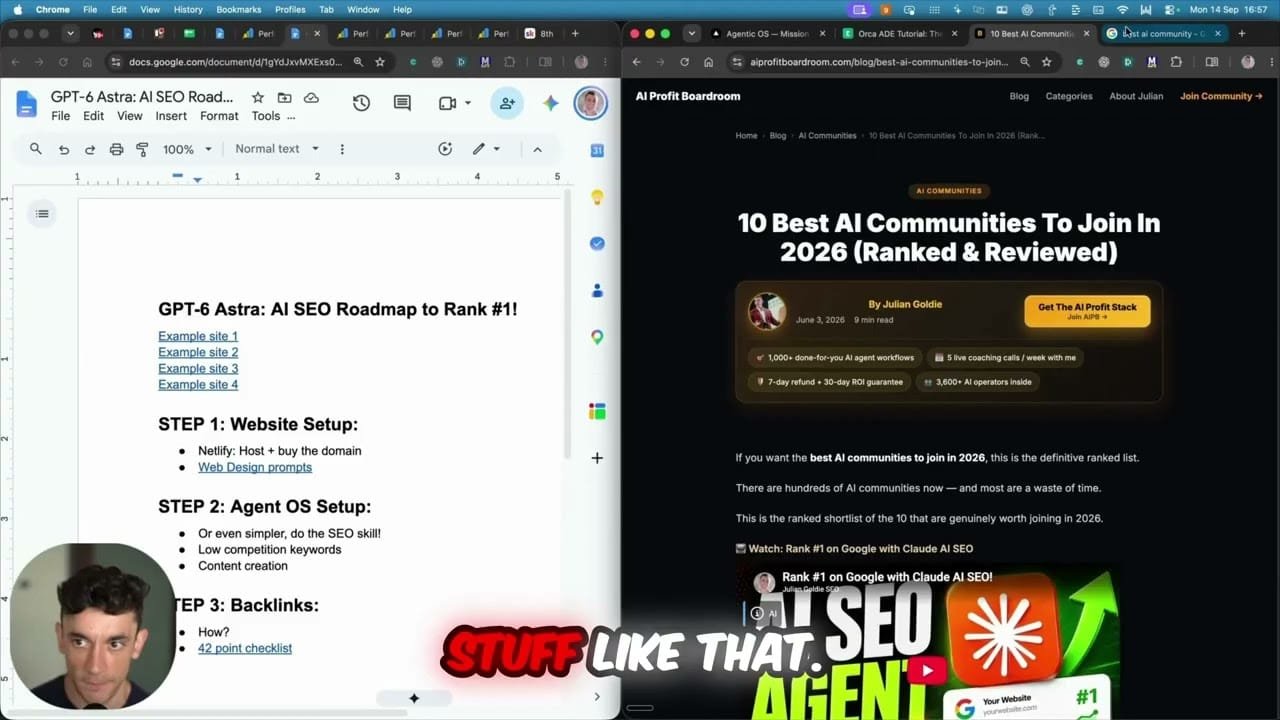Open the Web Design prompts link
Image resolution: width=1280 pixels, height=720 pixels.
click(255, 467)
